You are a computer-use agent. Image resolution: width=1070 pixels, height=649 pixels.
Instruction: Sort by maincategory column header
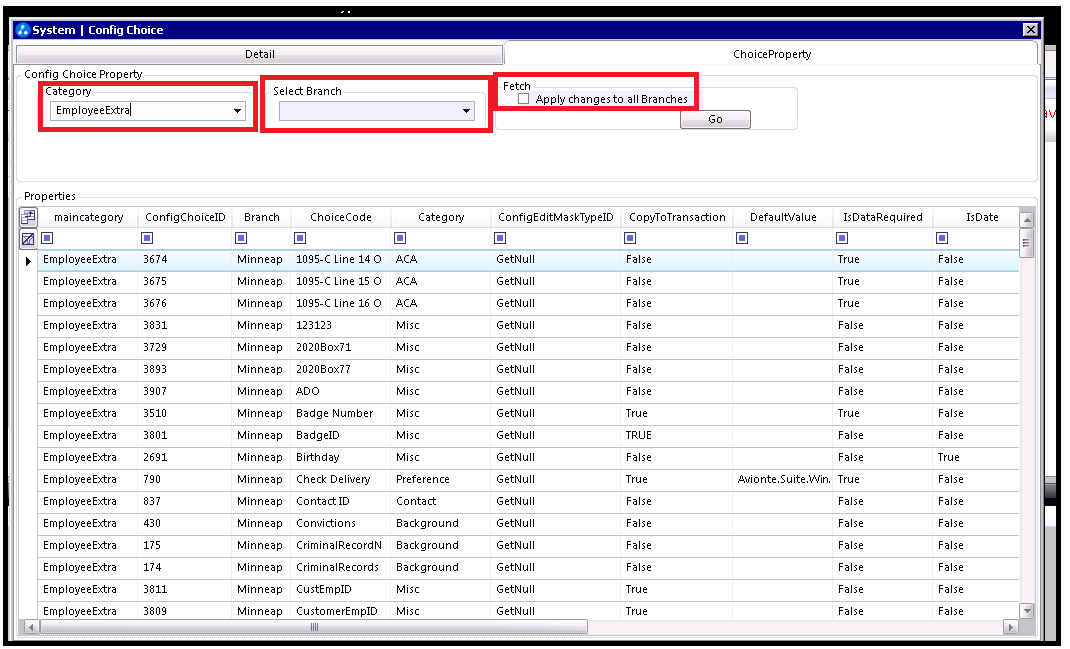[x=88, y=217]
